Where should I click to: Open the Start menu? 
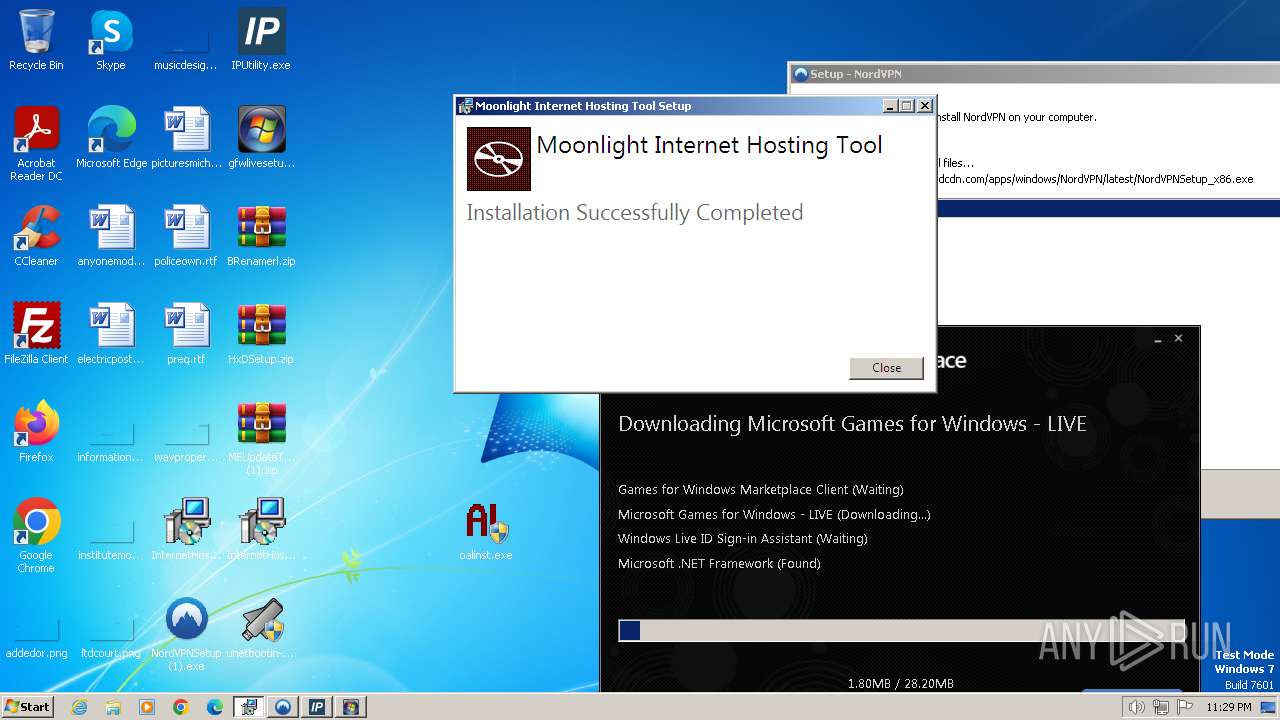tap(28, 707)
